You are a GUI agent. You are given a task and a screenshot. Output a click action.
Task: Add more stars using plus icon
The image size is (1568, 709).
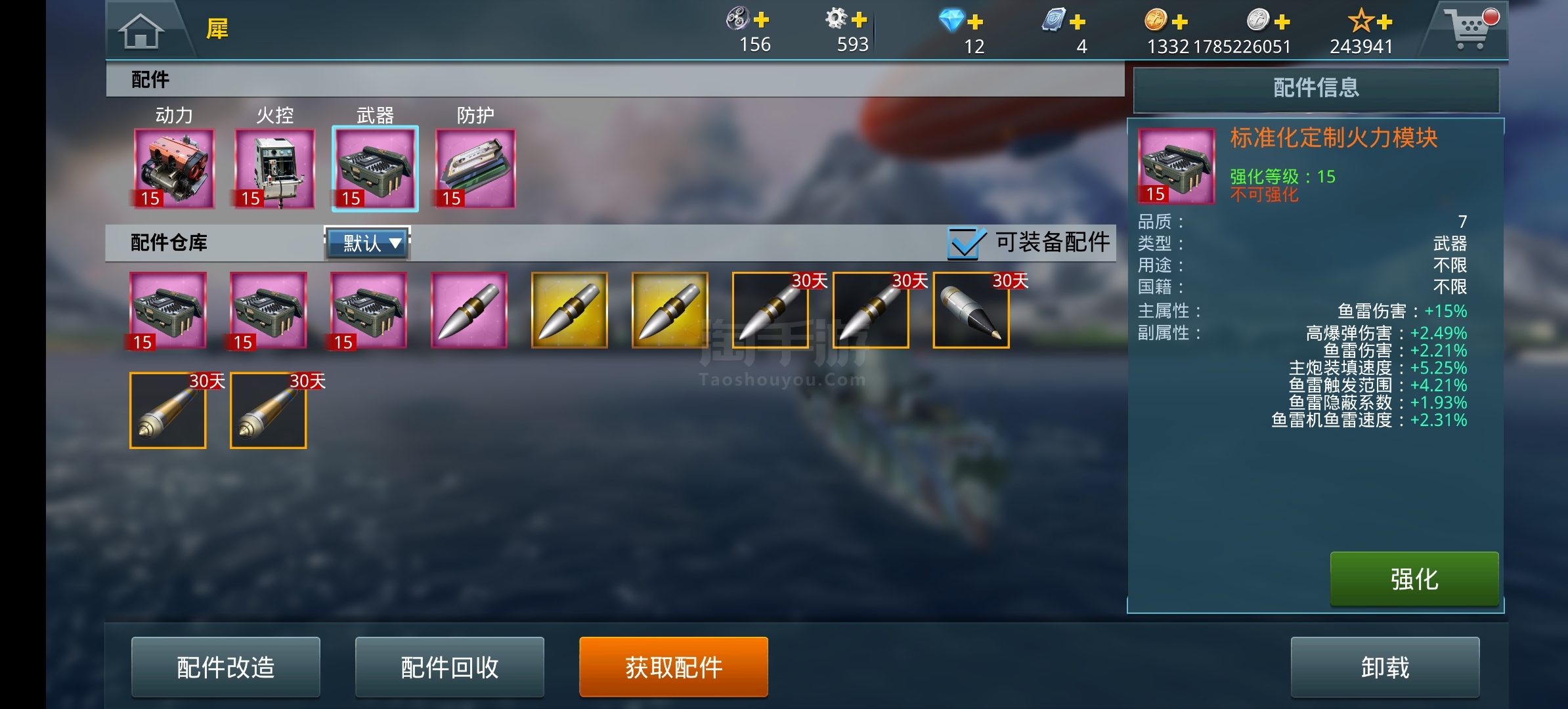tap(1384, 22)
